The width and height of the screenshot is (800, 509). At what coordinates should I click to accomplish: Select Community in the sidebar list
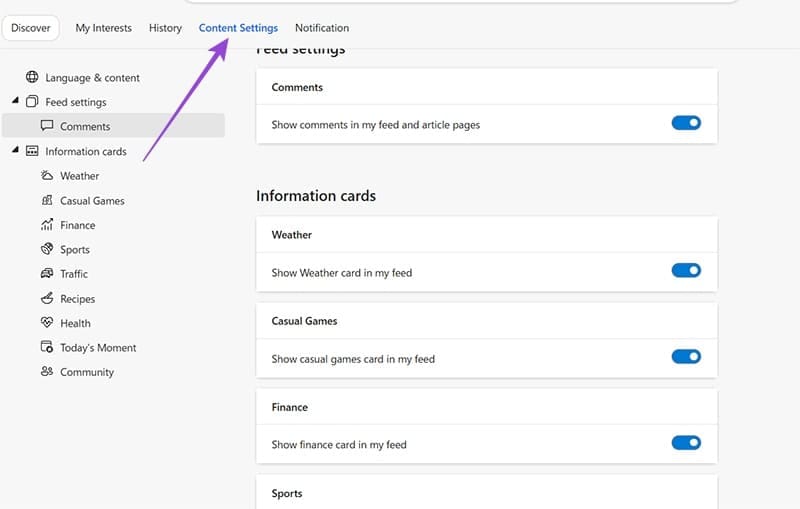point(87,372)
